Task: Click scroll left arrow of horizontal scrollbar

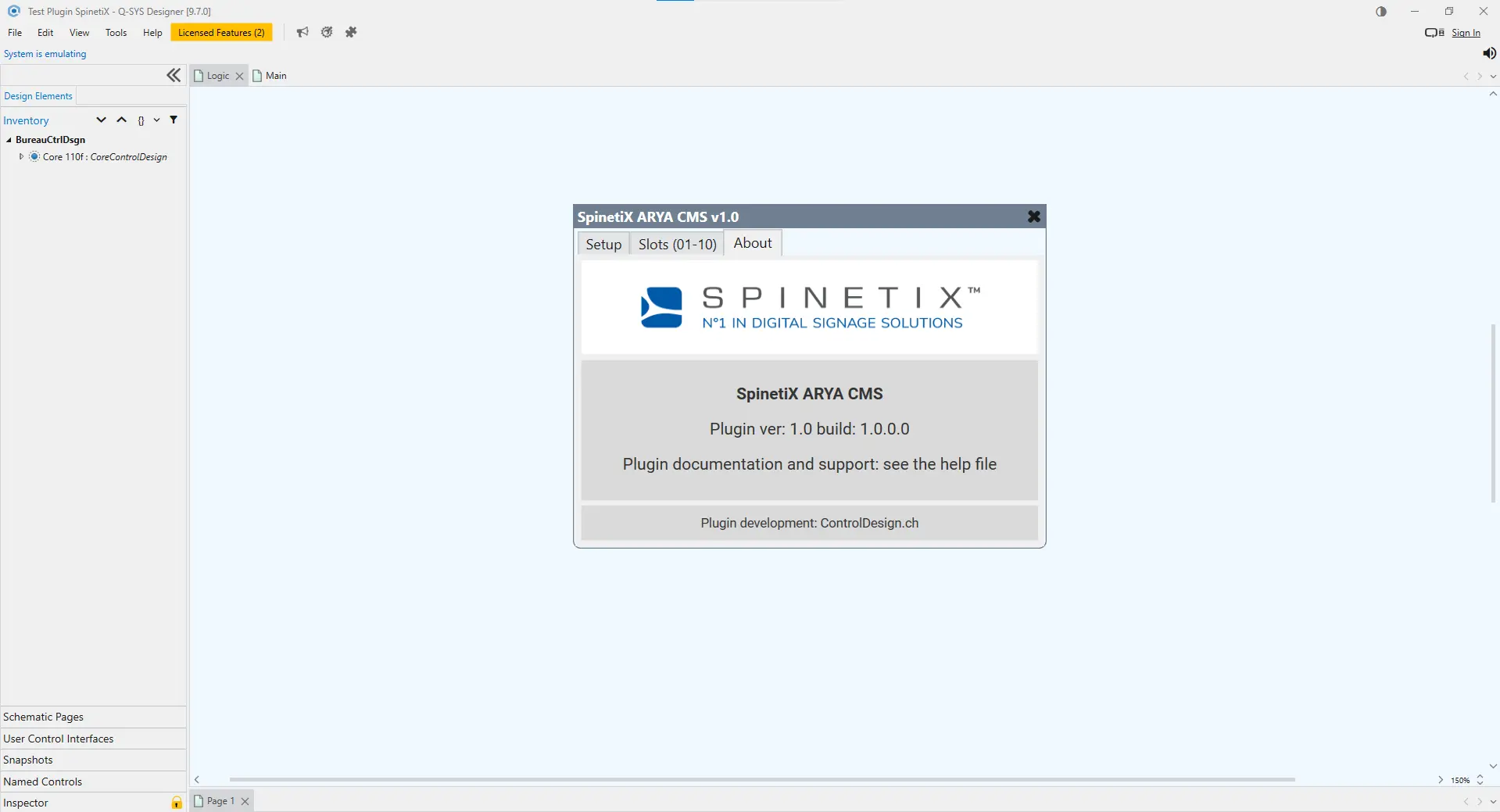Action: coord(197,780)
